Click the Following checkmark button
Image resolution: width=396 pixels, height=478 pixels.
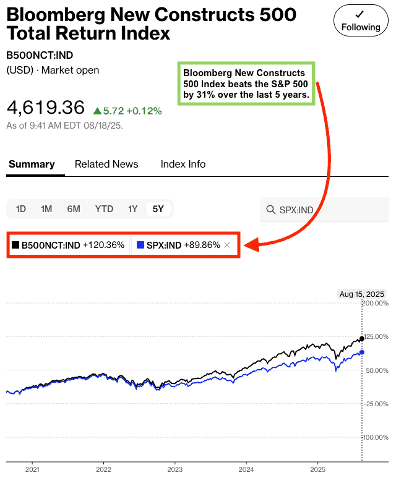pyautogui.click(x=361, y=21)
